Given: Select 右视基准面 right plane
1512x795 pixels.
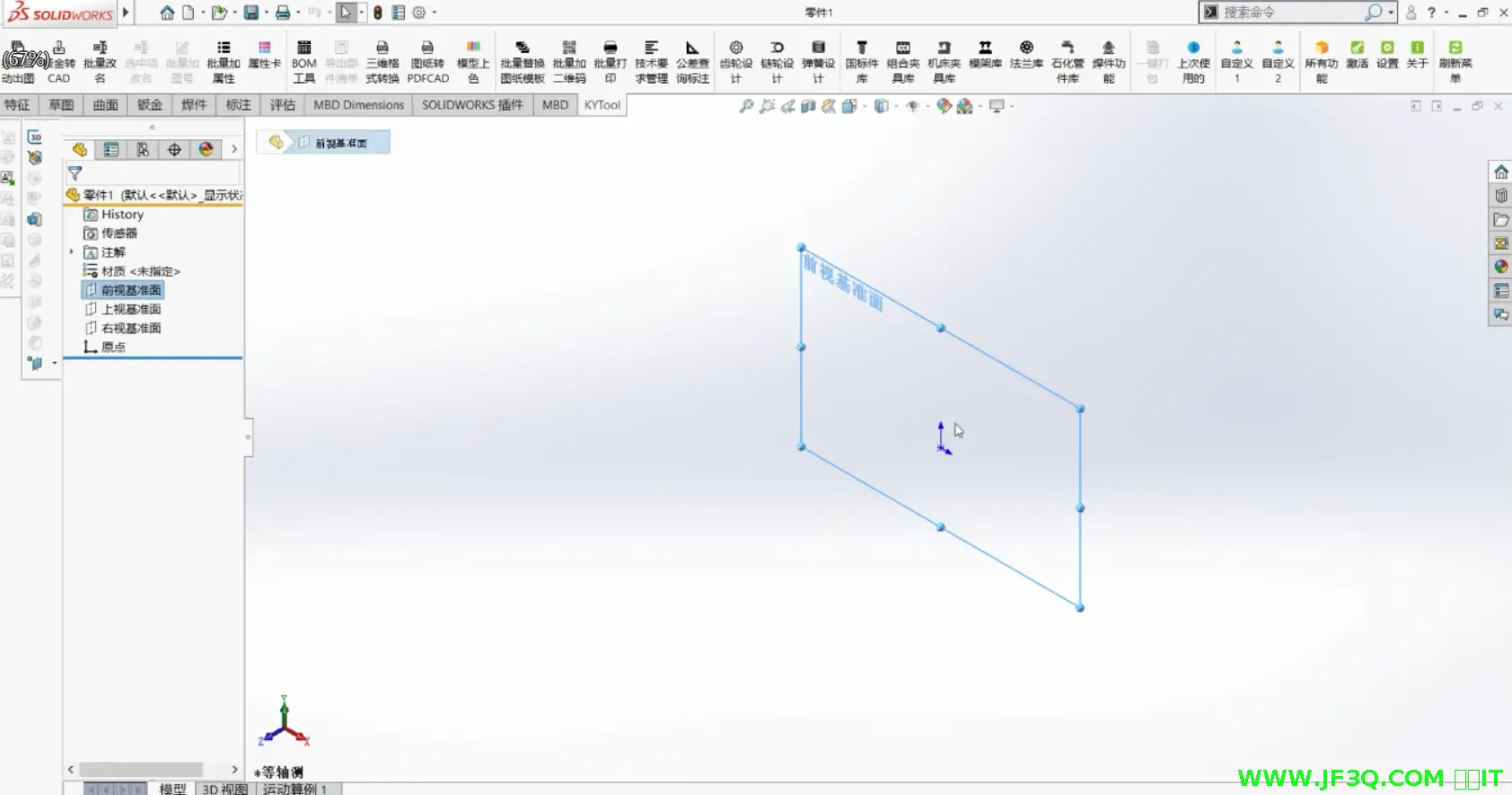Looking at the screenshot, I should 123,328.
